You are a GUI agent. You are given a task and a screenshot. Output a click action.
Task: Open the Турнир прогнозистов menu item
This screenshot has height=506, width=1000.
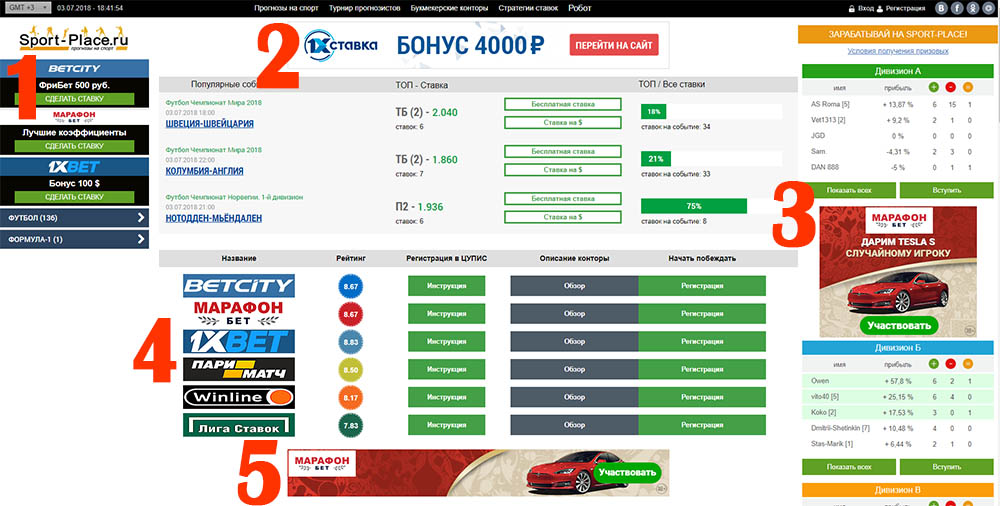[364, 8]
